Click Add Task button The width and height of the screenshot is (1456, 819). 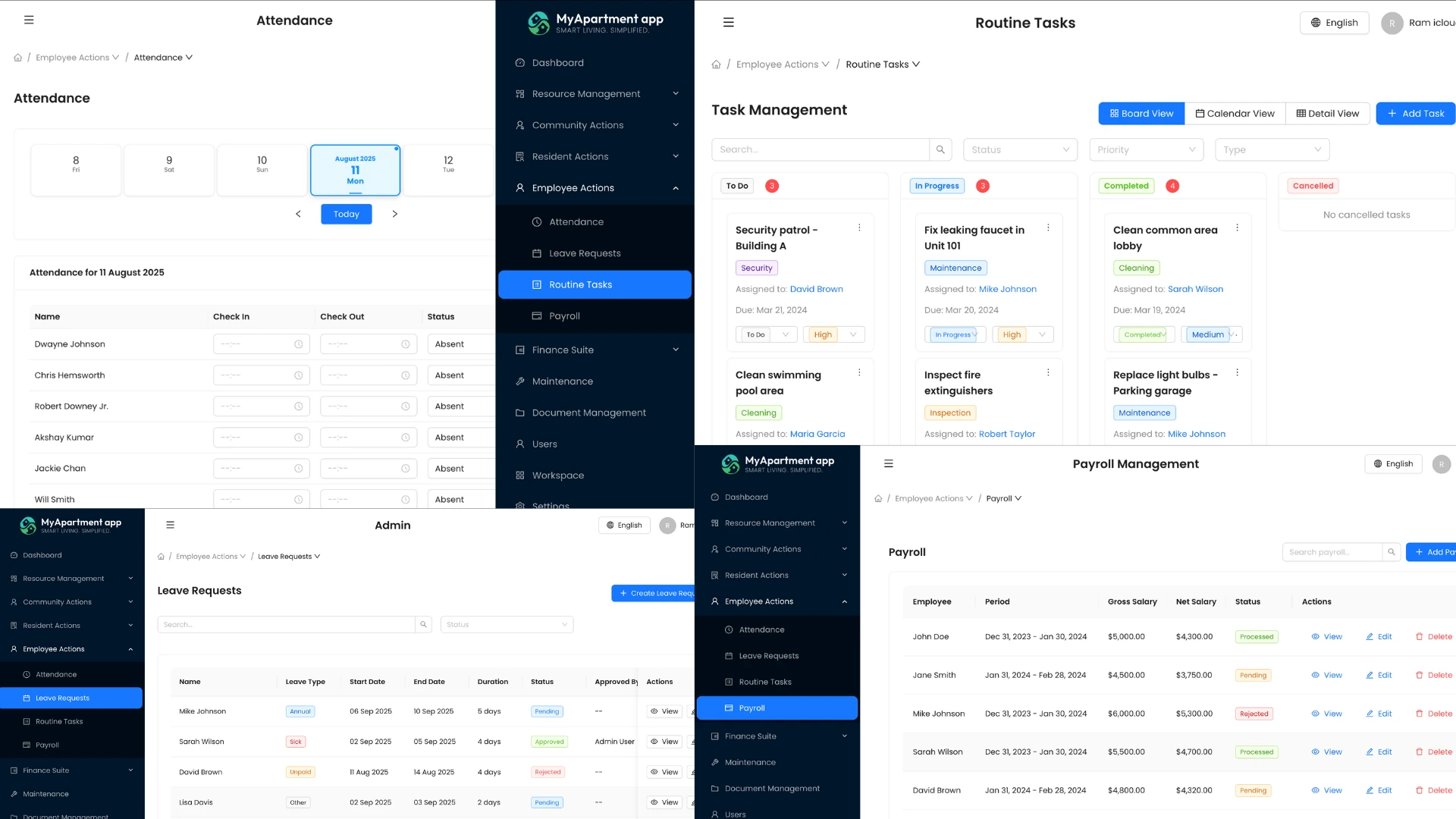point(1415,114)
